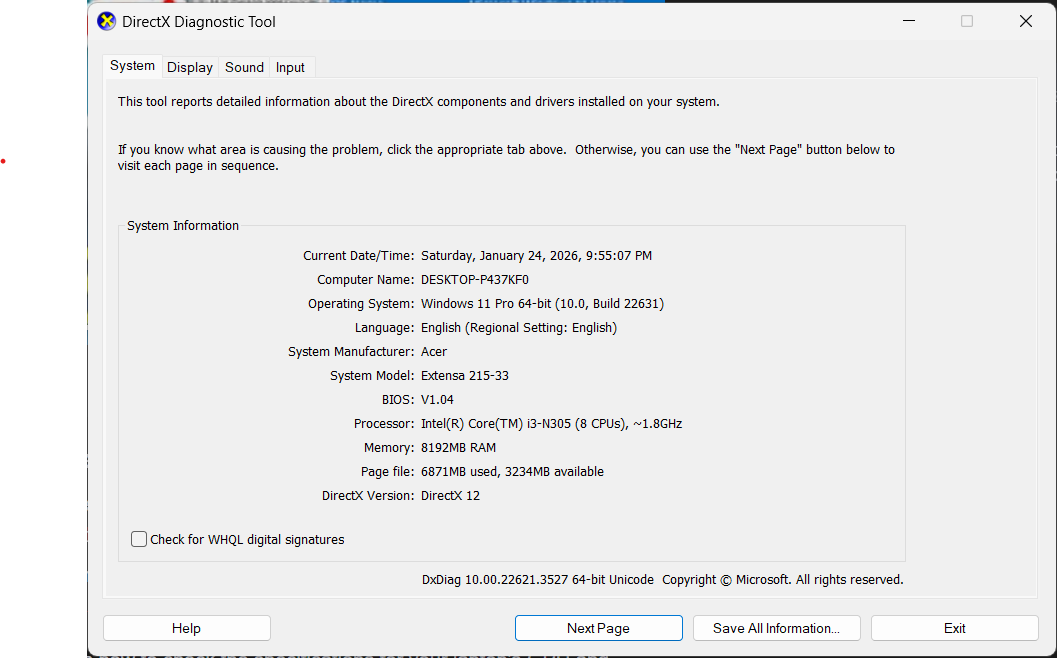
Task: Click the Windows 11 Pro 64-bit value
Action: pos(543,304)
